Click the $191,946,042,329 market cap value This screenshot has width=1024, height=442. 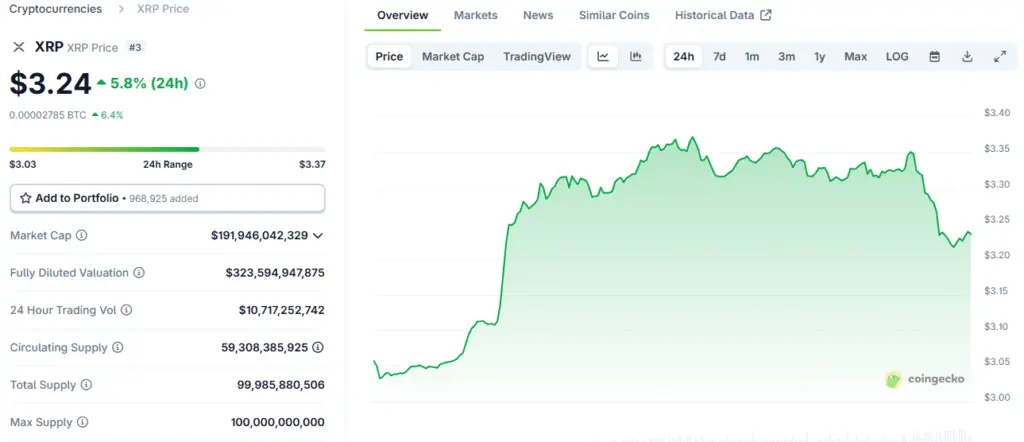pyautogui.click(x=259, y=235)
